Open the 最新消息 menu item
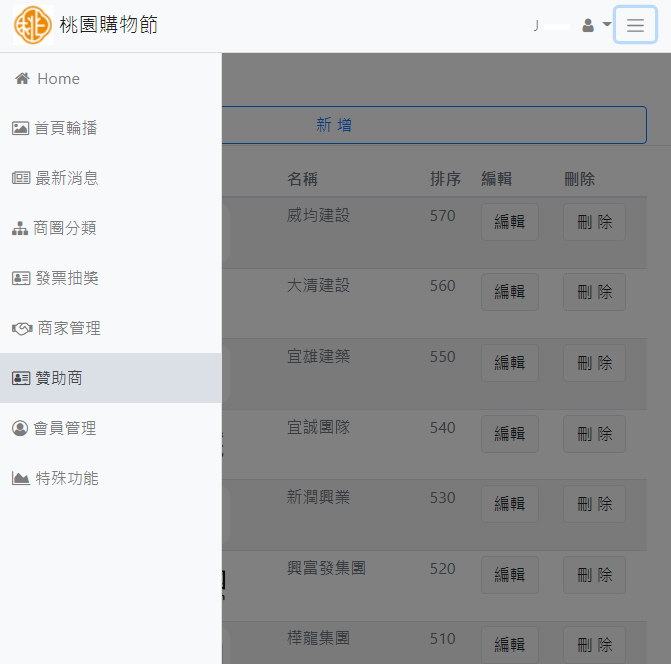Viewport: 671px width, 664px height. click(x=111, y=178)
